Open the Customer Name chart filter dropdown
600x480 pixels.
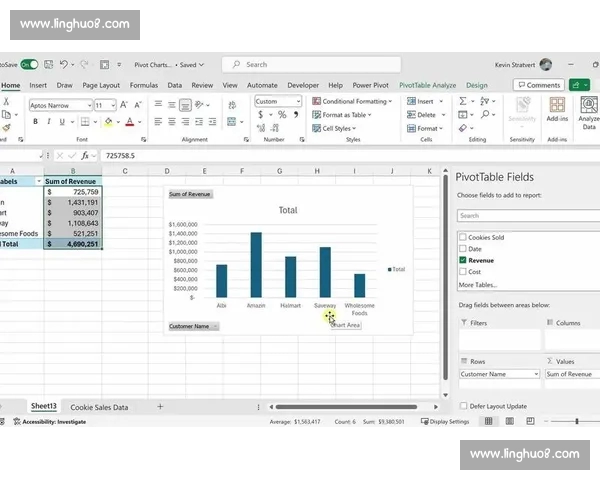pyautogui.click(x=194, y=326)
